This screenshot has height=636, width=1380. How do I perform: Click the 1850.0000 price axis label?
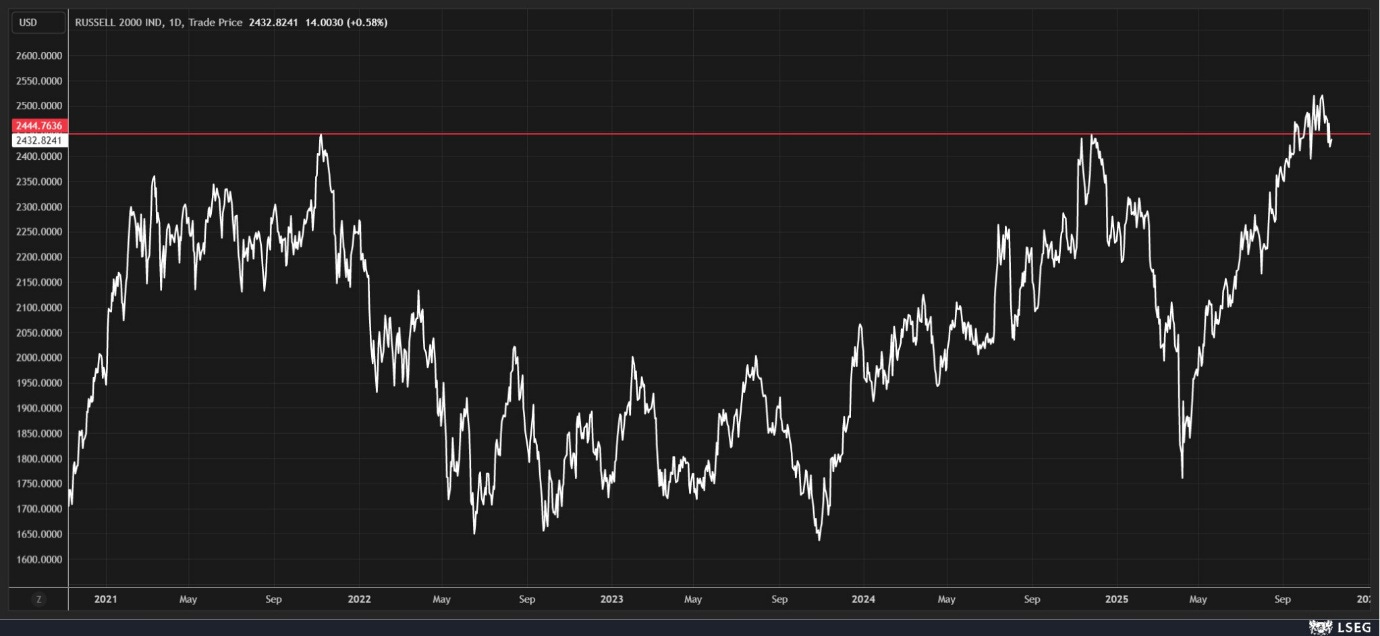pyautogui.click(x=40, y=434)
